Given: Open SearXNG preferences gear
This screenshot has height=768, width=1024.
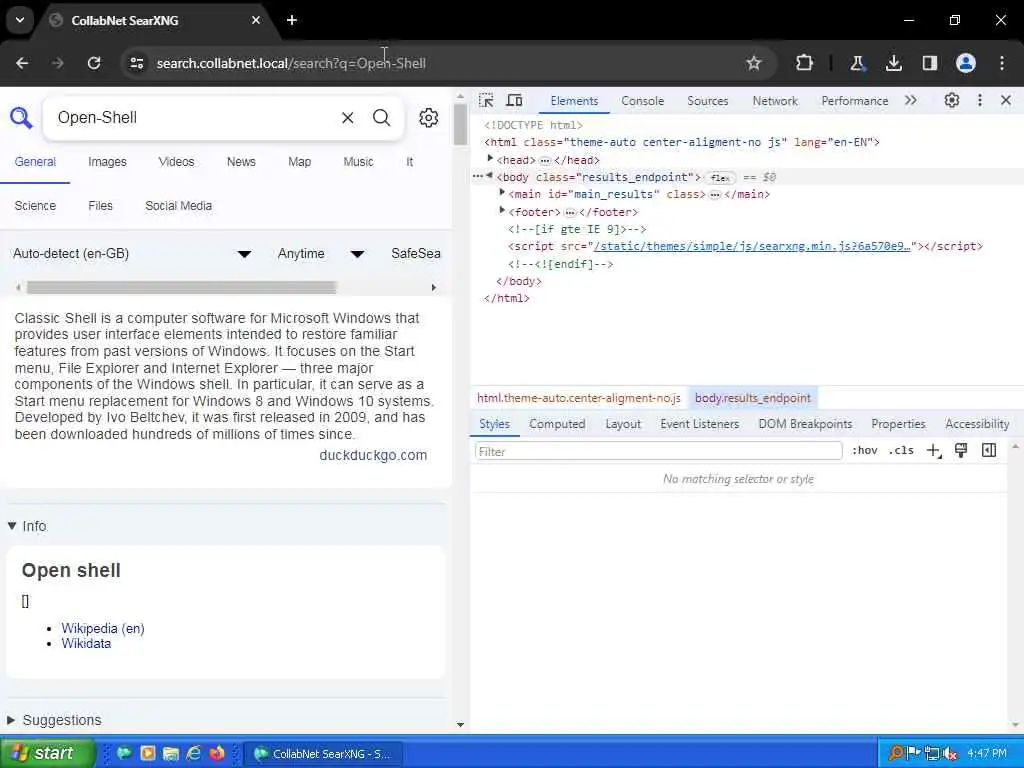Looking at the screenshot, I should [428, 118].
